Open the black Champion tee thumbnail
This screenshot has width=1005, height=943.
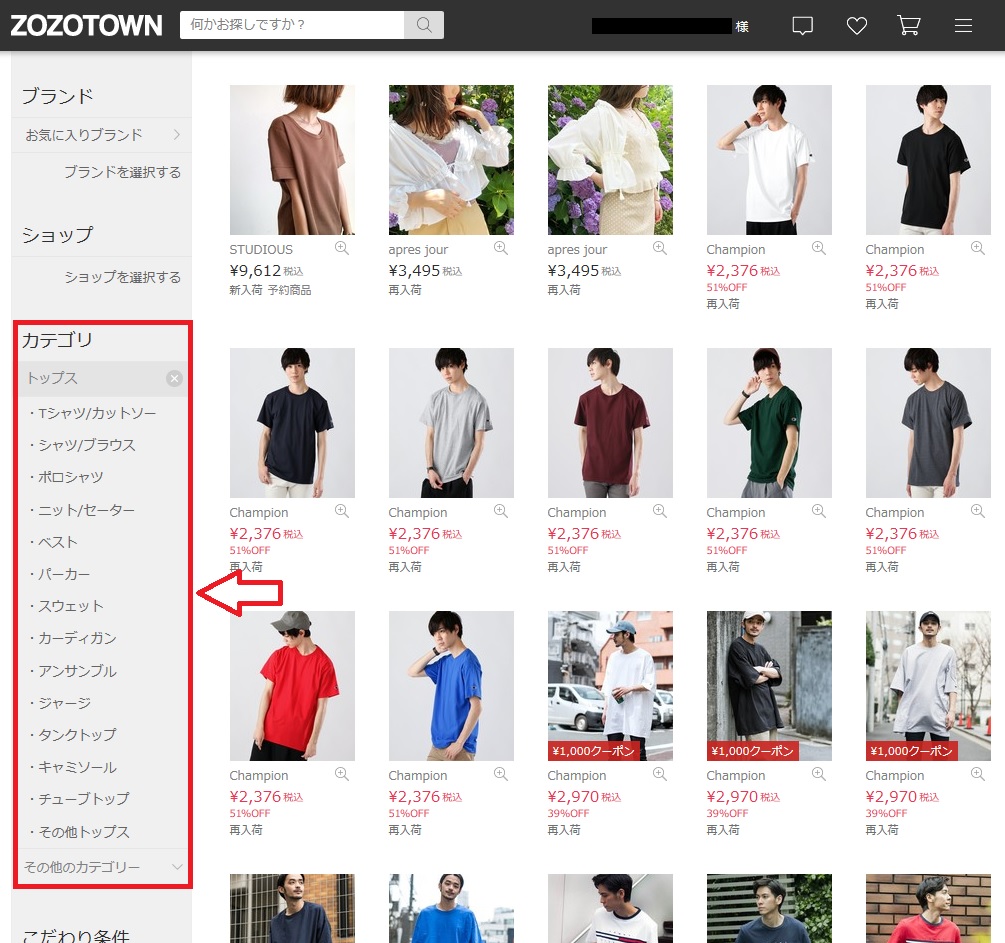click(x=927, y=160)
